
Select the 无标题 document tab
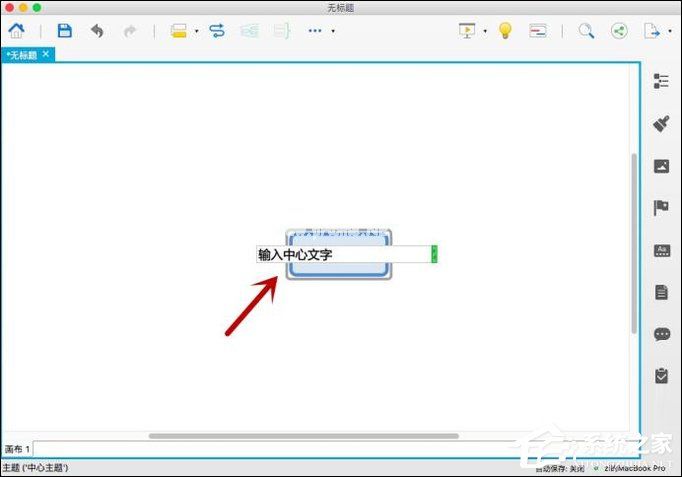22,54
